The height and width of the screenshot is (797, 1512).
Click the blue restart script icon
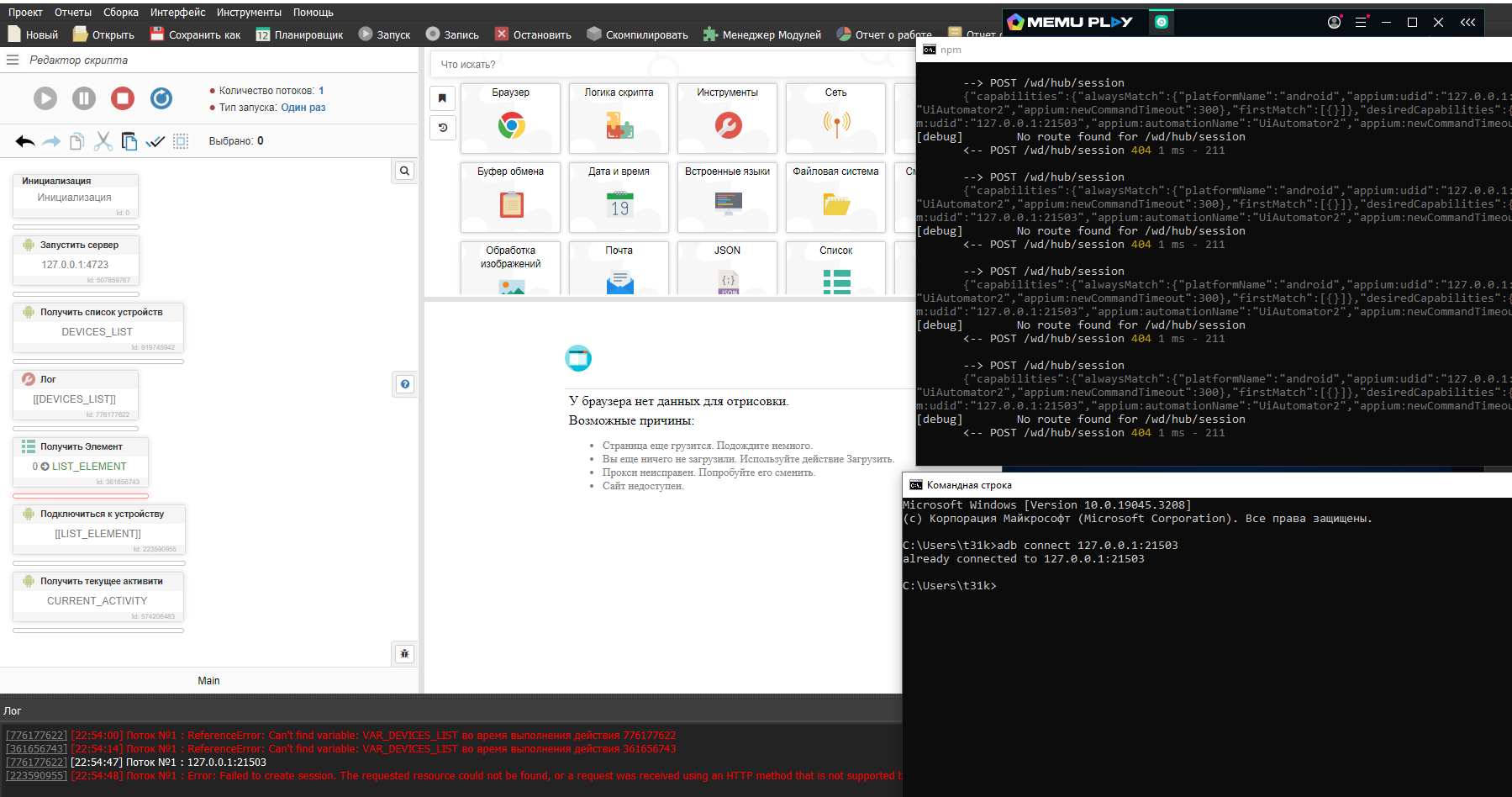pos(161,98)
